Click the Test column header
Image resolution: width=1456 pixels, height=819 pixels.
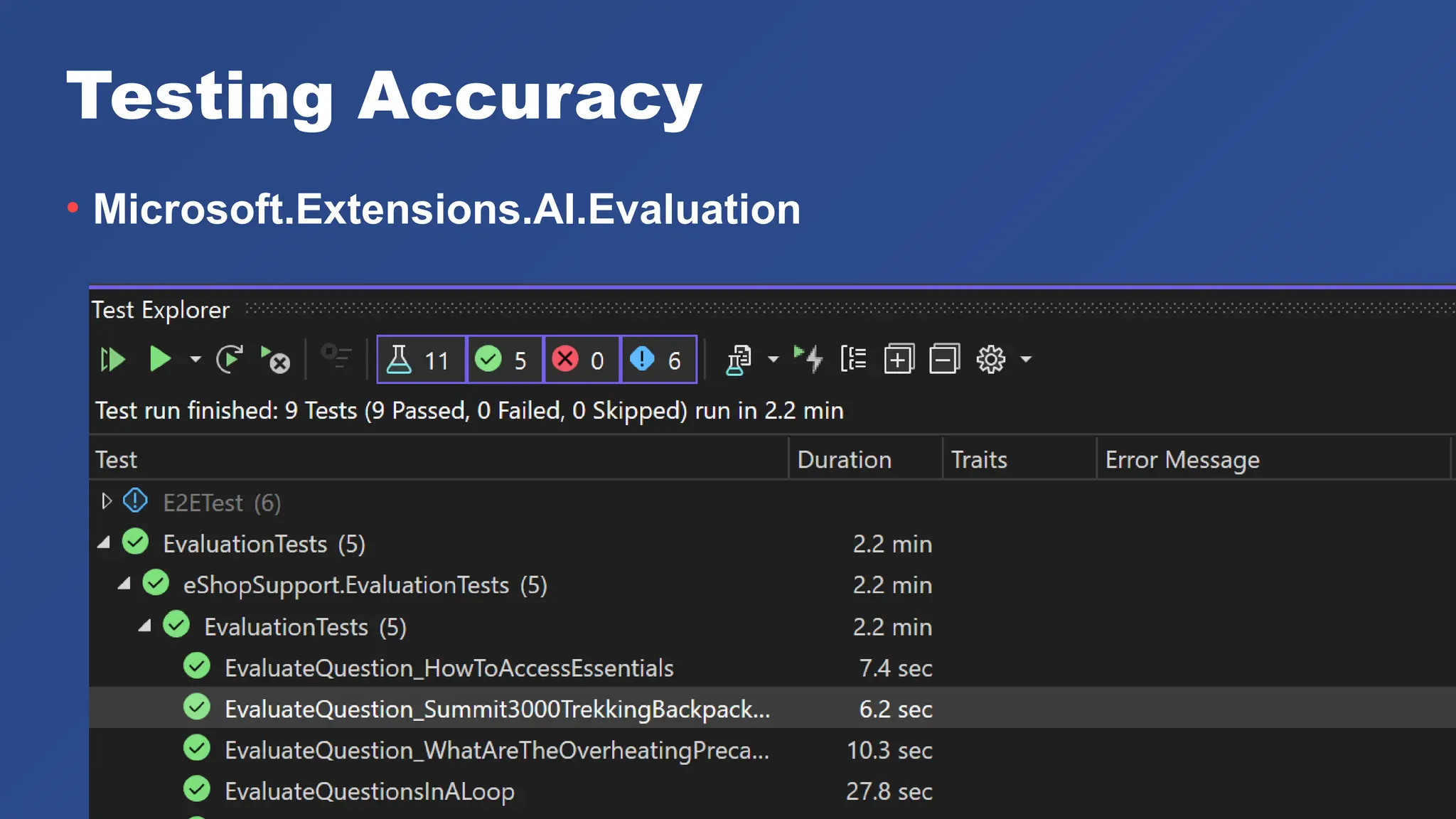pos(439,459)
